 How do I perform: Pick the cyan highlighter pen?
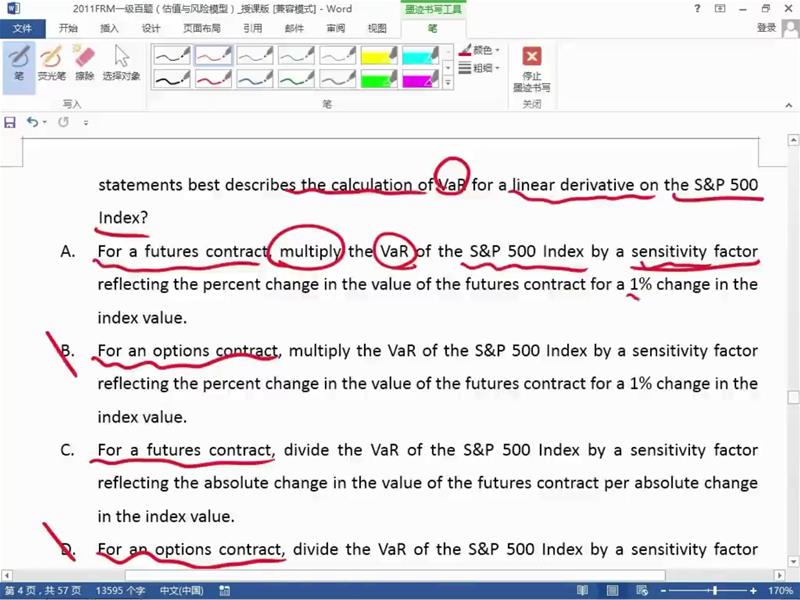[420, 55]
